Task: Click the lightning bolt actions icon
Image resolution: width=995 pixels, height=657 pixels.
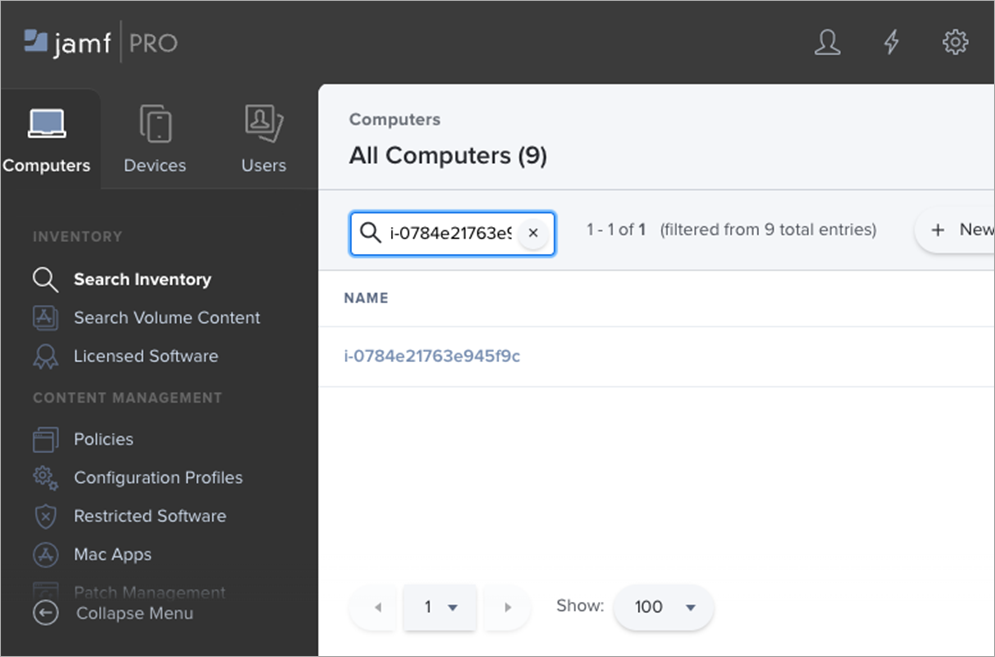Action: pyautogui.click(x=892, y=43)
